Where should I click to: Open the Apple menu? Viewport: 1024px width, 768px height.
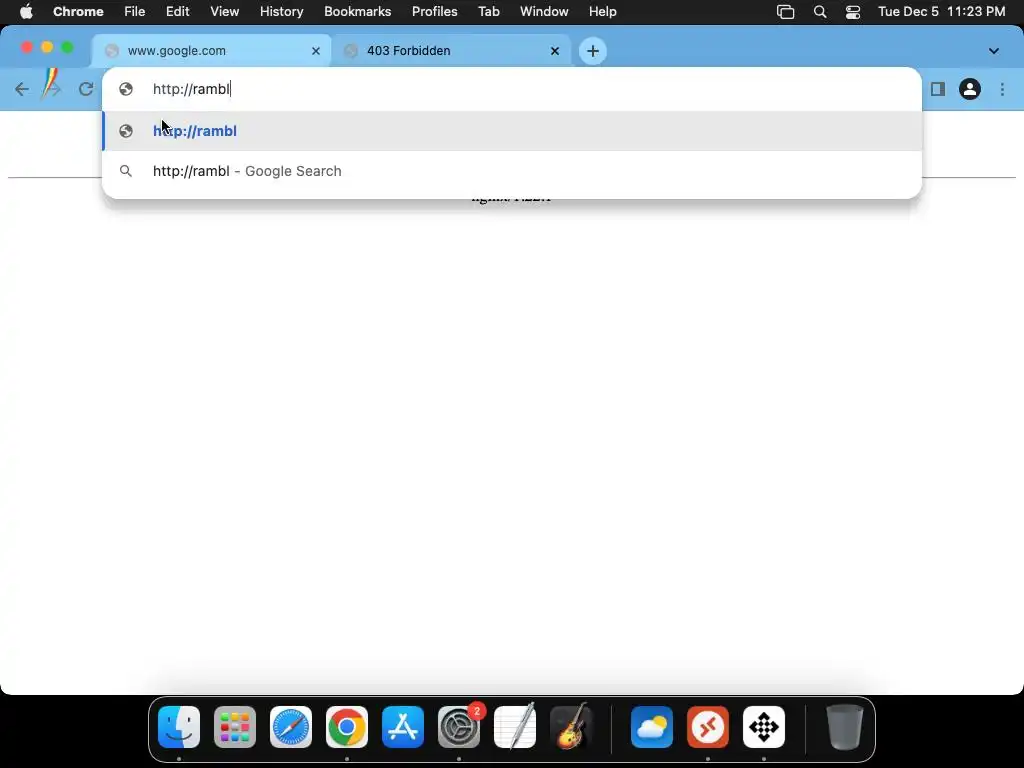click(26, 12)
